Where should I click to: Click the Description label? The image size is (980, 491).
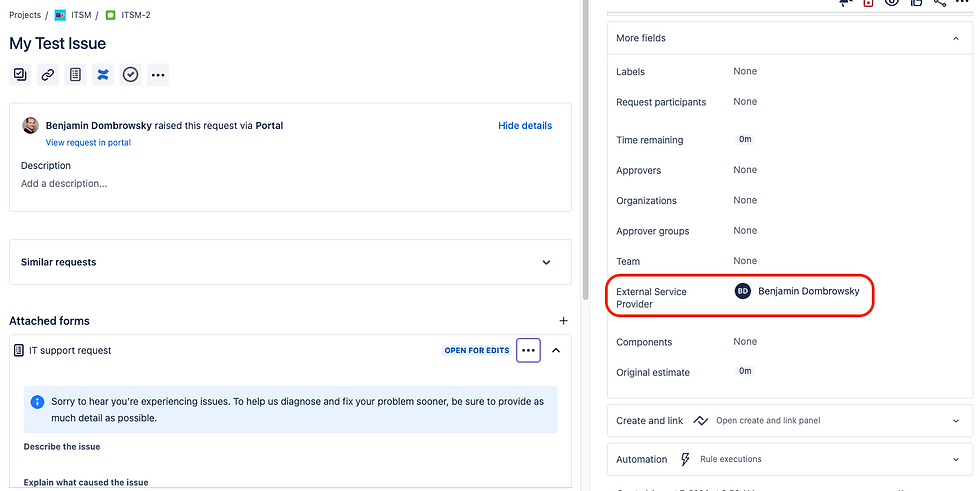pos(46,166)
